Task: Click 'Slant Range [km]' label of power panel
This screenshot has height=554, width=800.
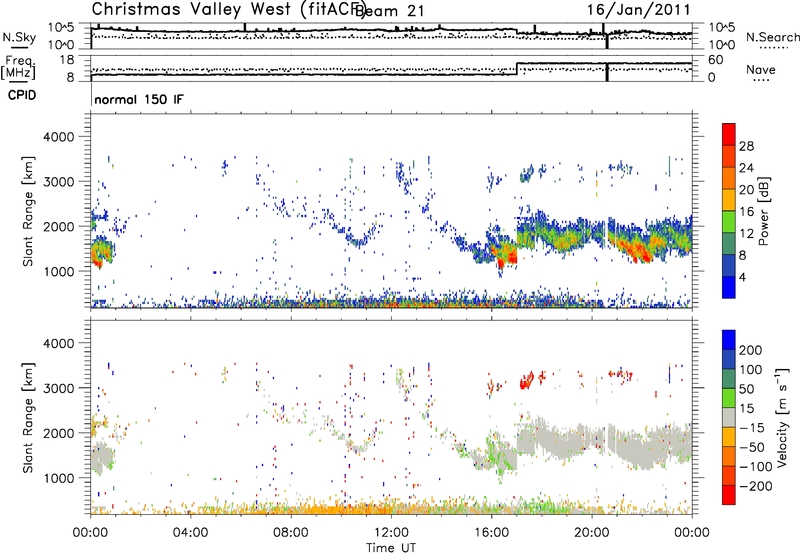Action: pyautogui.click(x=28, y=211)
